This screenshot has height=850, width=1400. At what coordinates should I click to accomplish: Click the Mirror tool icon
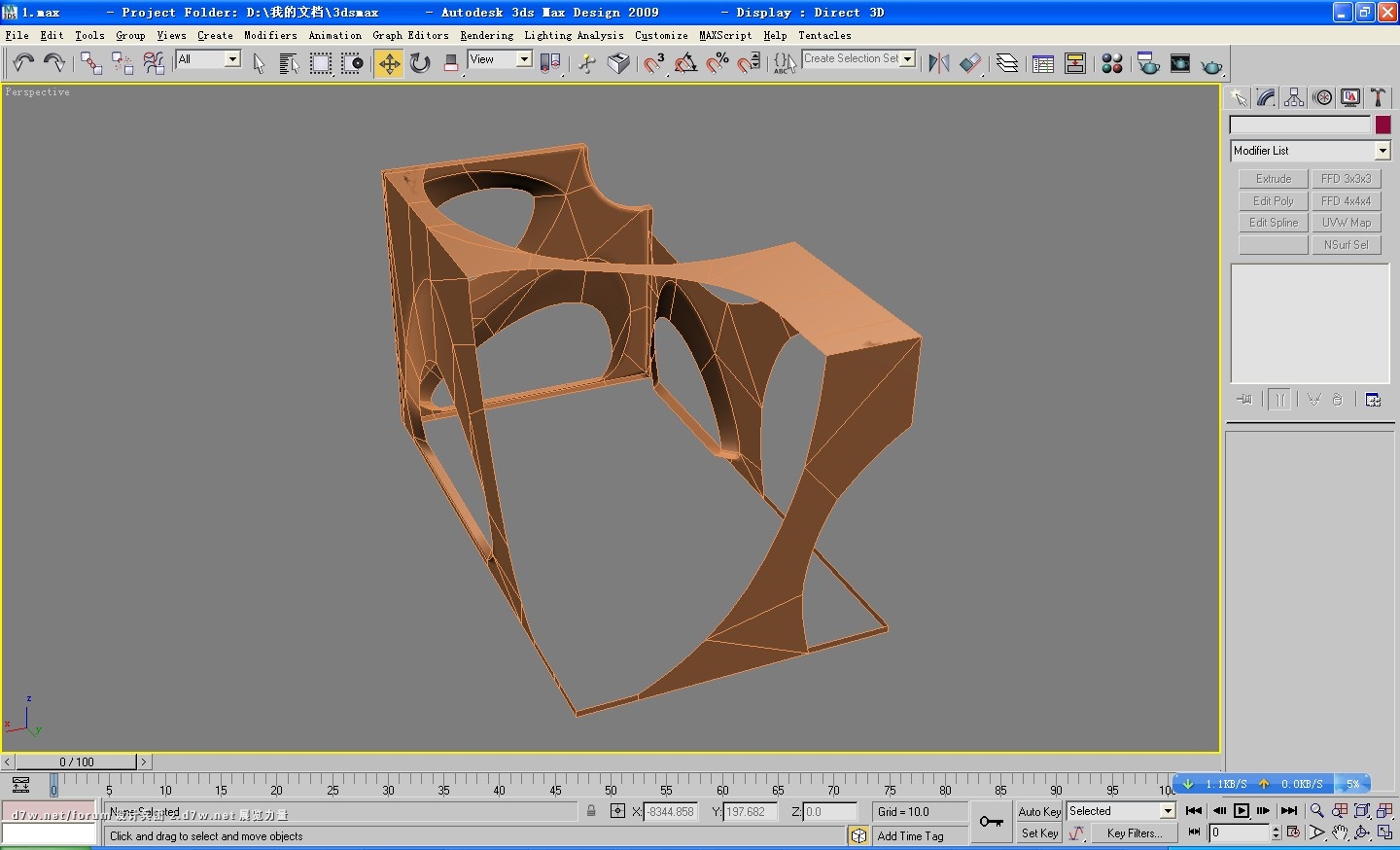pyautogui.click(x=938, y=63)
